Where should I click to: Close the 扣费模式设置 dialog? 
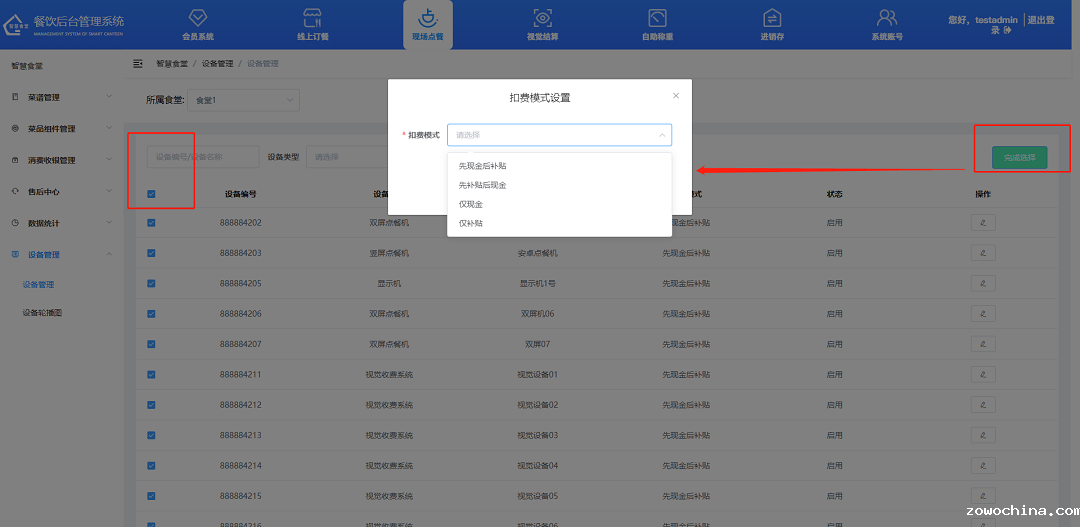tap(676, 96)
